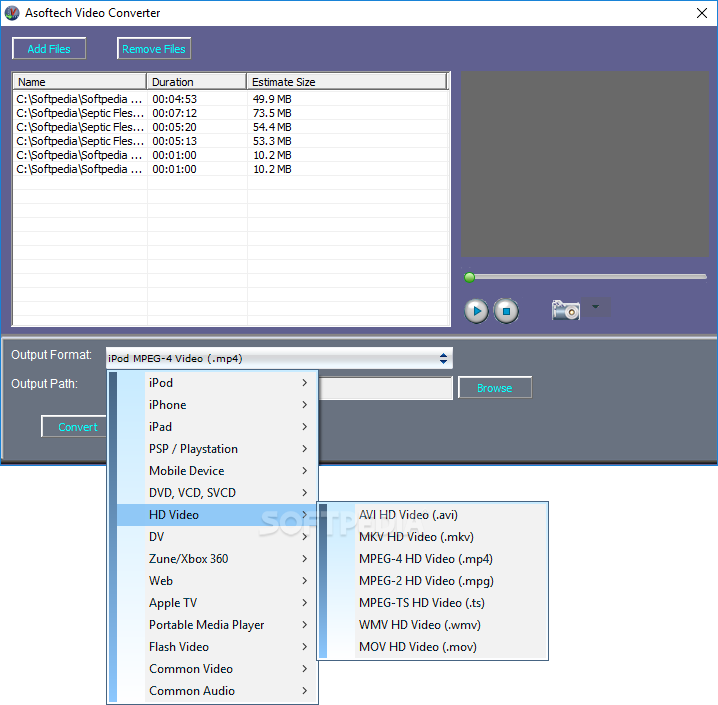This screenshot has width=718, height=705.
Task: Click the 54.4 MB size cell
Action: tap(272, 127)
